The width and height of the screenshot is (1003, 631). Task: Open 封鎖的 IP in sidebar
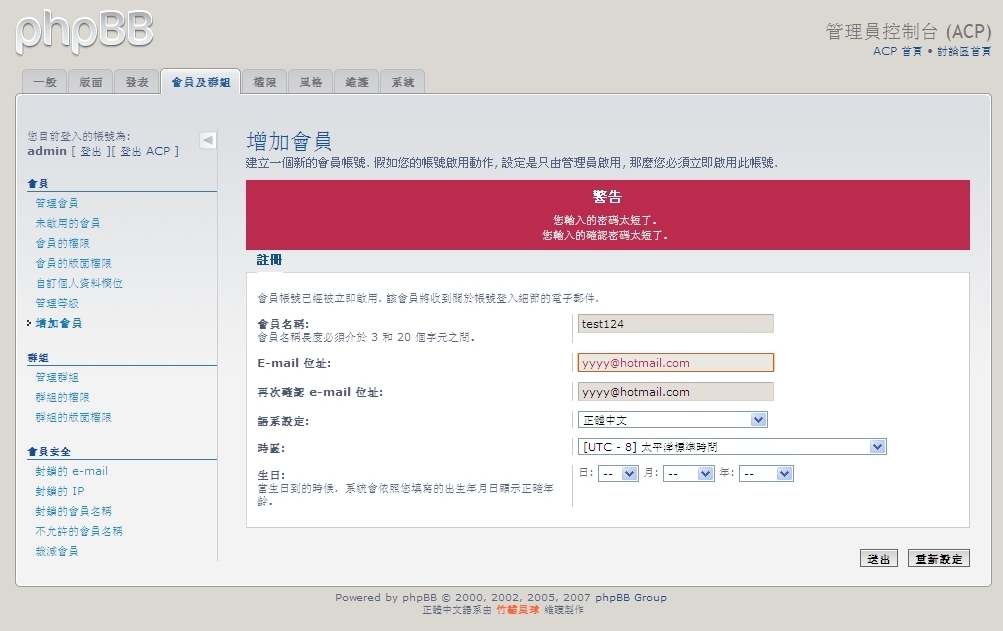pos(60,491)
